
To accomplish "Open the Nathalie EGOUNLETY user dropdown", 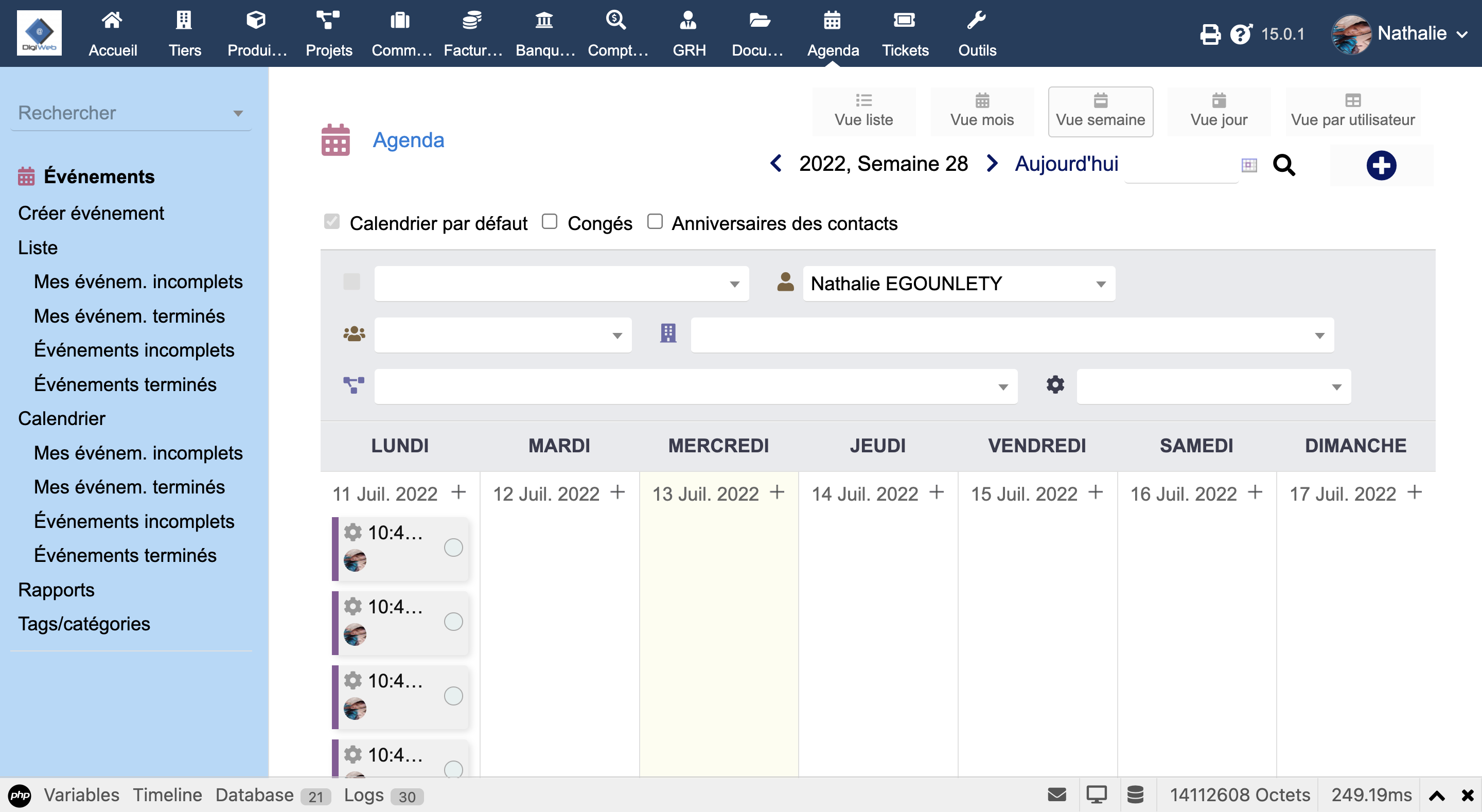I will 959,284.
